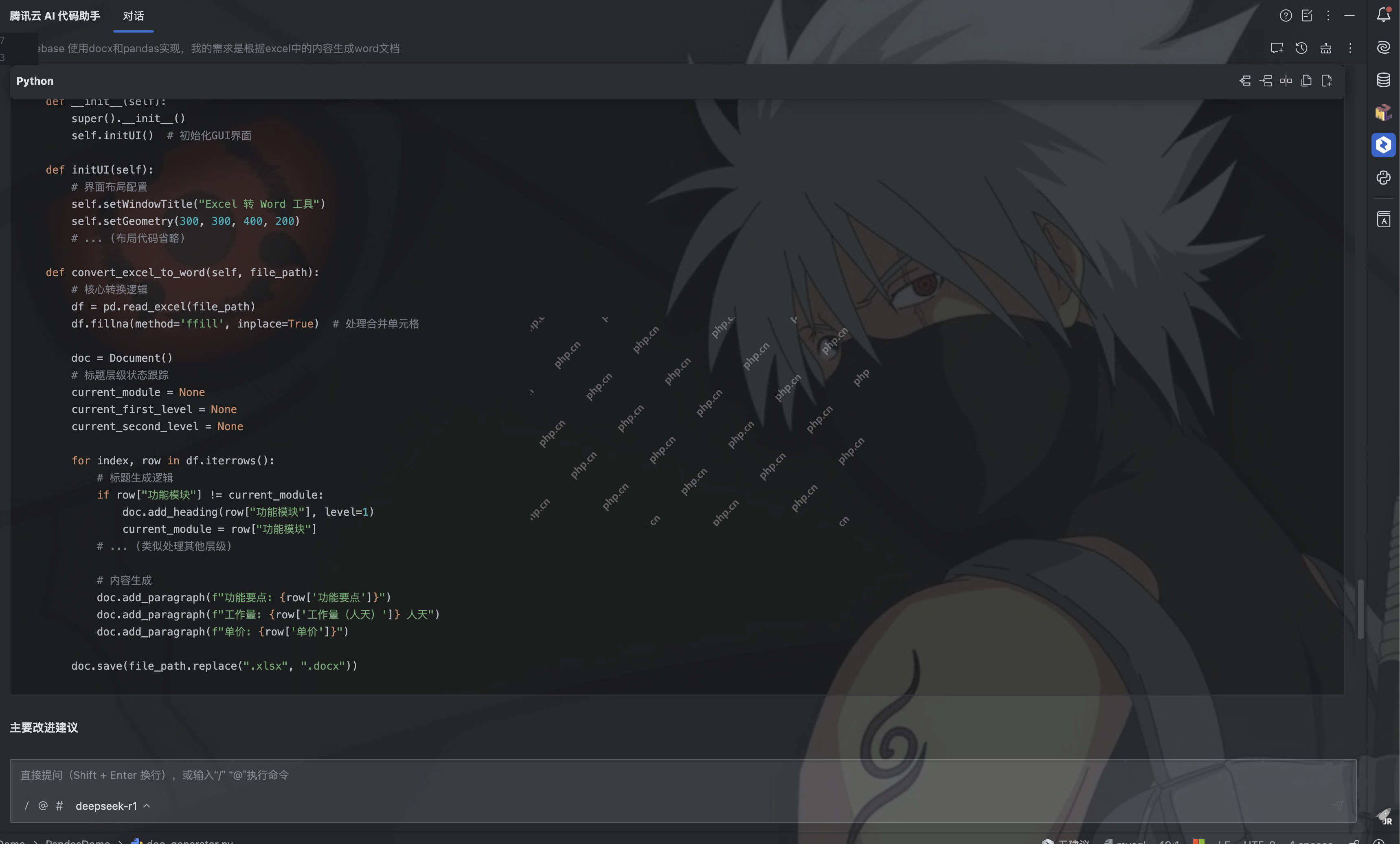Click the colorful ML cube sidebar icon
Screen dimensions: 1400x844
pos(1384,112)
